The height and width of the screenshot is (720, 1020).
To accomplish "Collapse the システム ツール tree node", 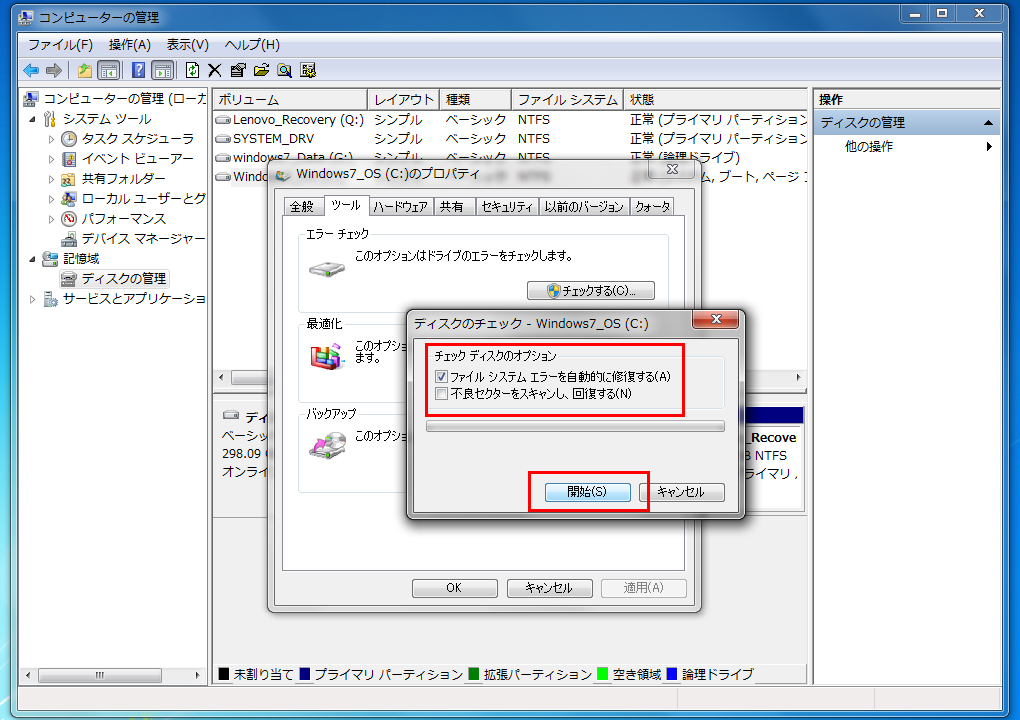I will [x=32, y=119].
